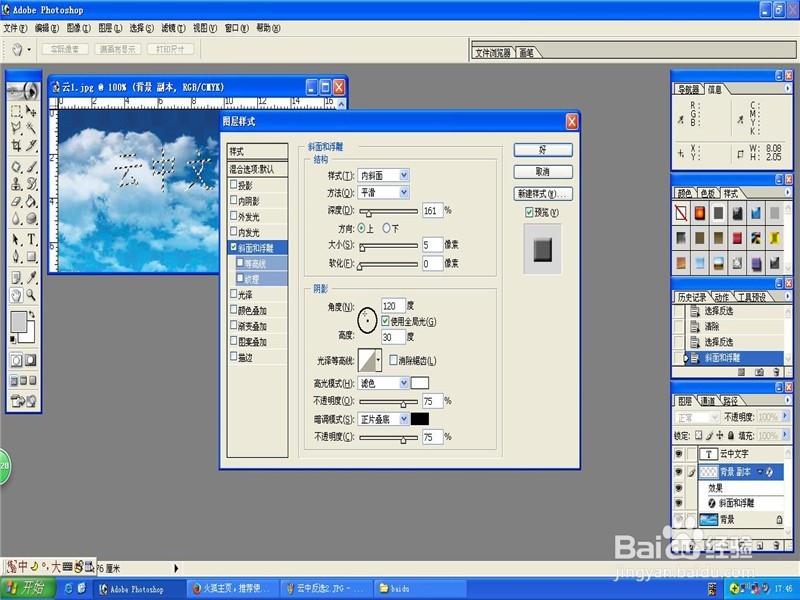The height and width of the screenshot is (600, 800).
Task: Select the Polygonal Lasso tool
Action: click(x=16, y=128)
